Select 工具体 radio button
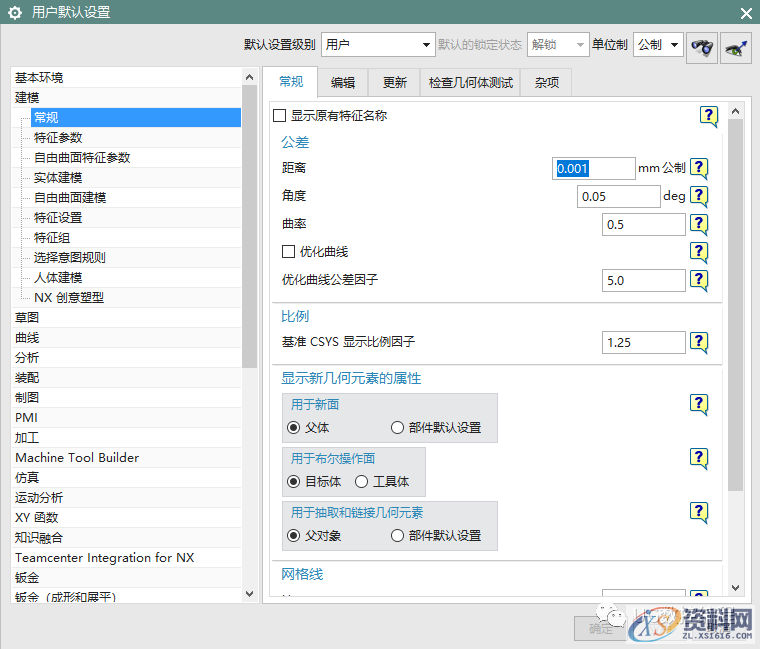The height and width of the screenshot is (649, 760). tap(361, 482)
